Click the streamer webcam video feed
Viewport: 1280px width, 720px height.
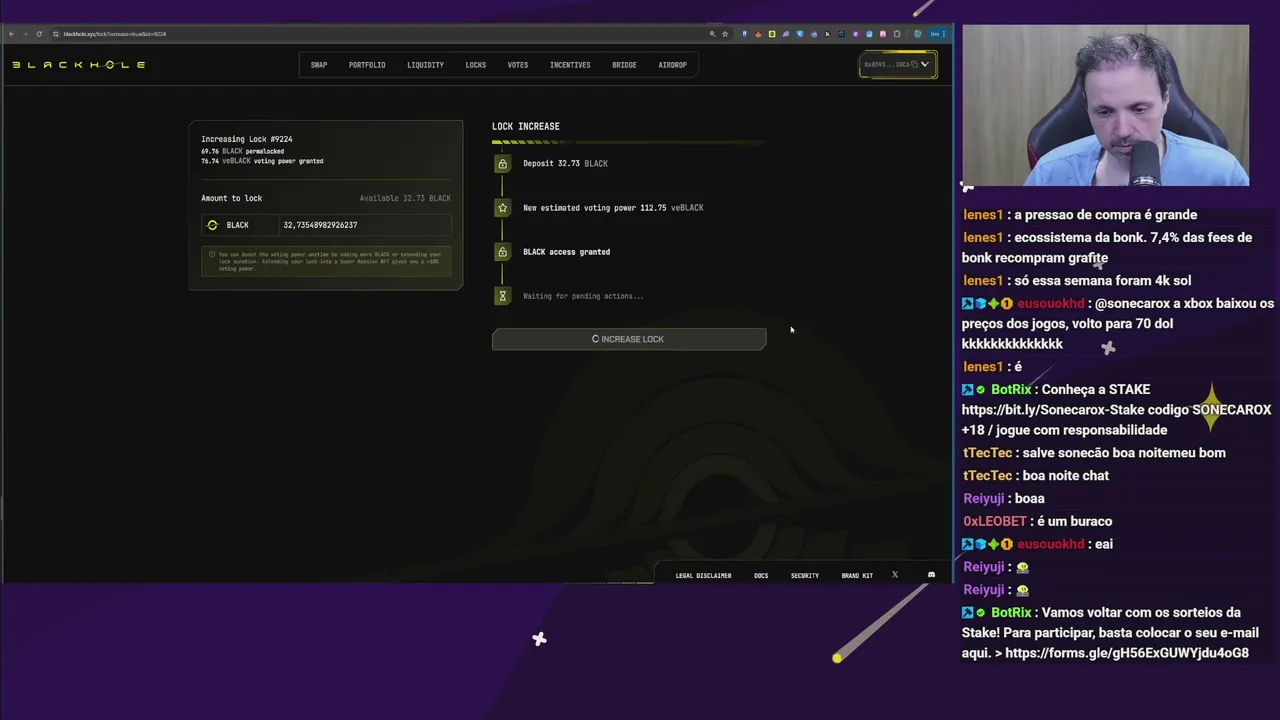1105,105
